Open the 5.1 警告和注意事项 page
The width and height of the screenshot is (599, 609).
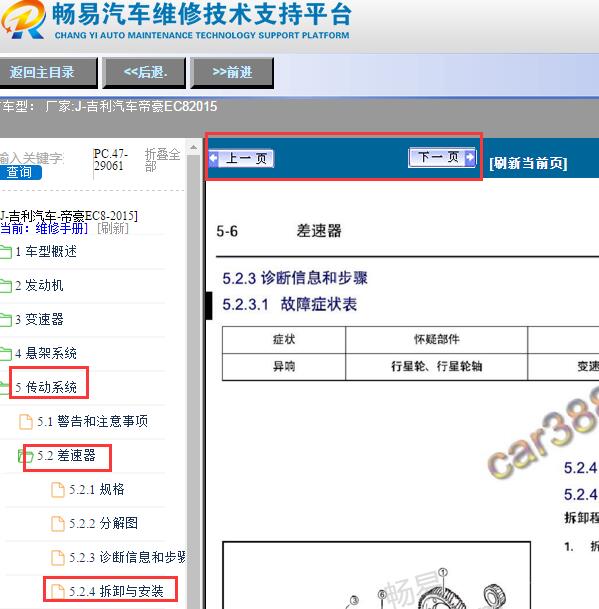(92, 421)
